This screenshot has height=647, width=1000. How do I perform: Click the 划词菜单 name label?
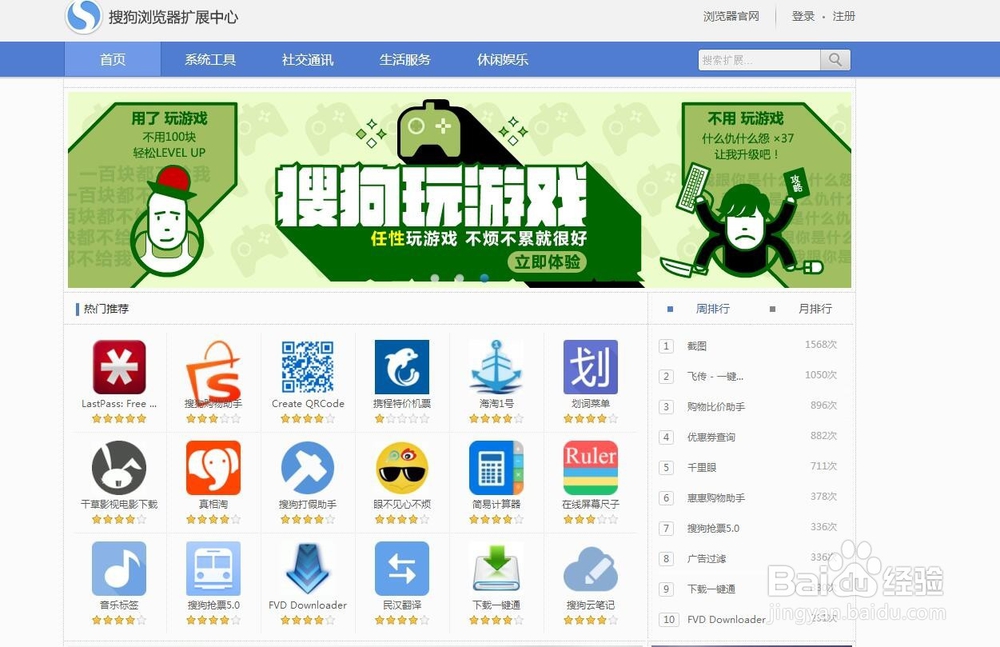[x=591, y=403]
